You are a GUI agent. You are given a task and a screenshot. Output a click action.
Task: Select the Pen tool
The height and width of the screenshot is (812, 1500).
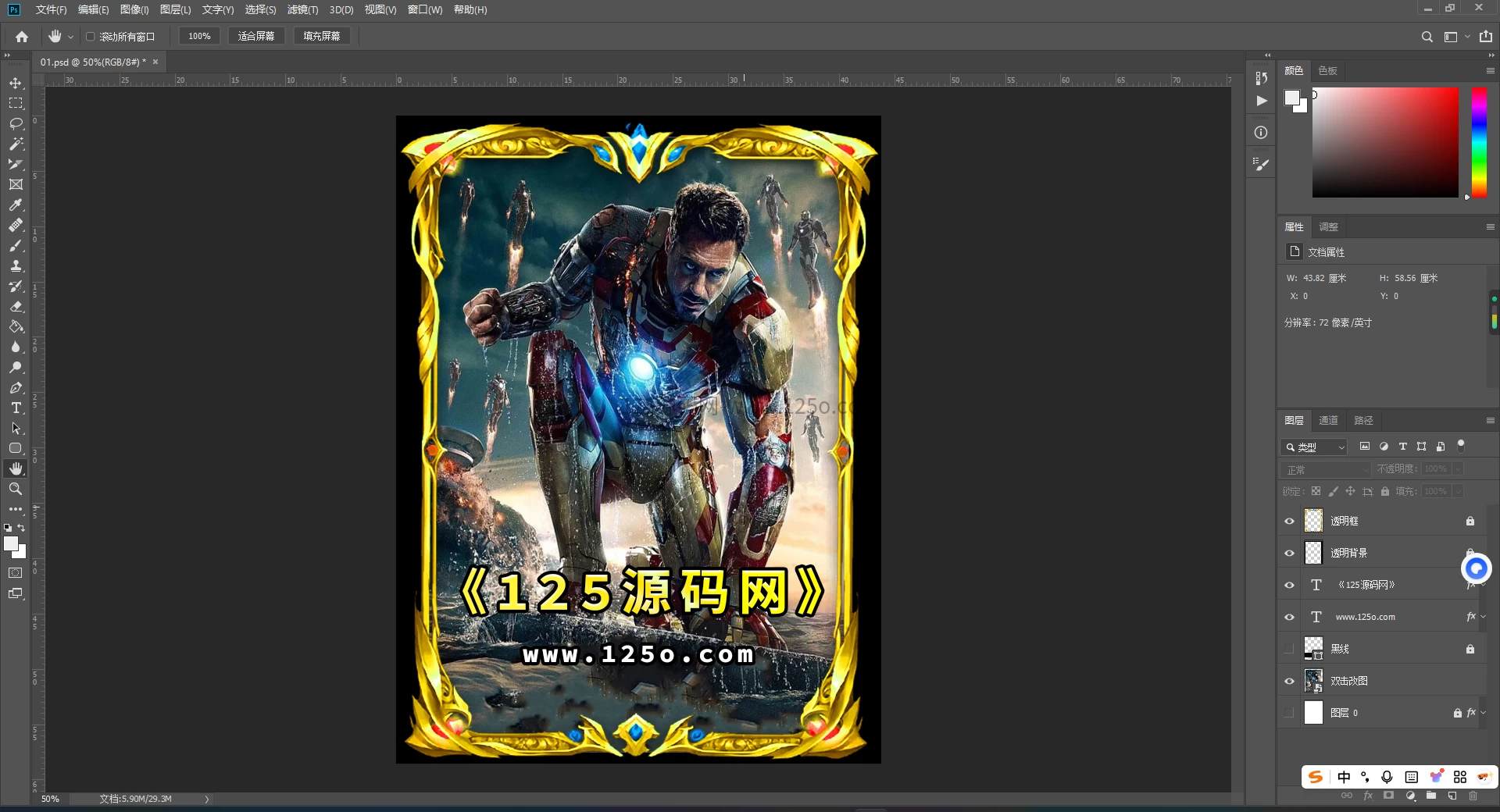pos(16,387)
